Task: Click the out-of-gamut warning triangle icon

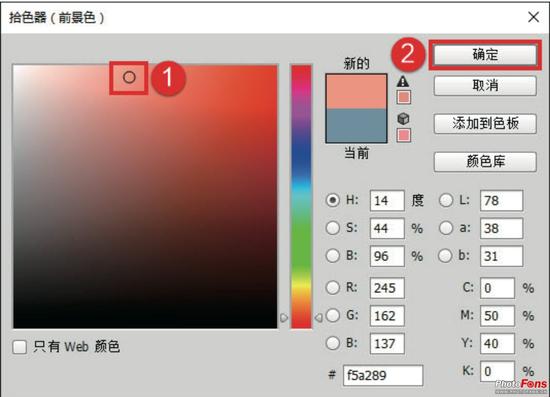Action: click(x=403, y=82)
